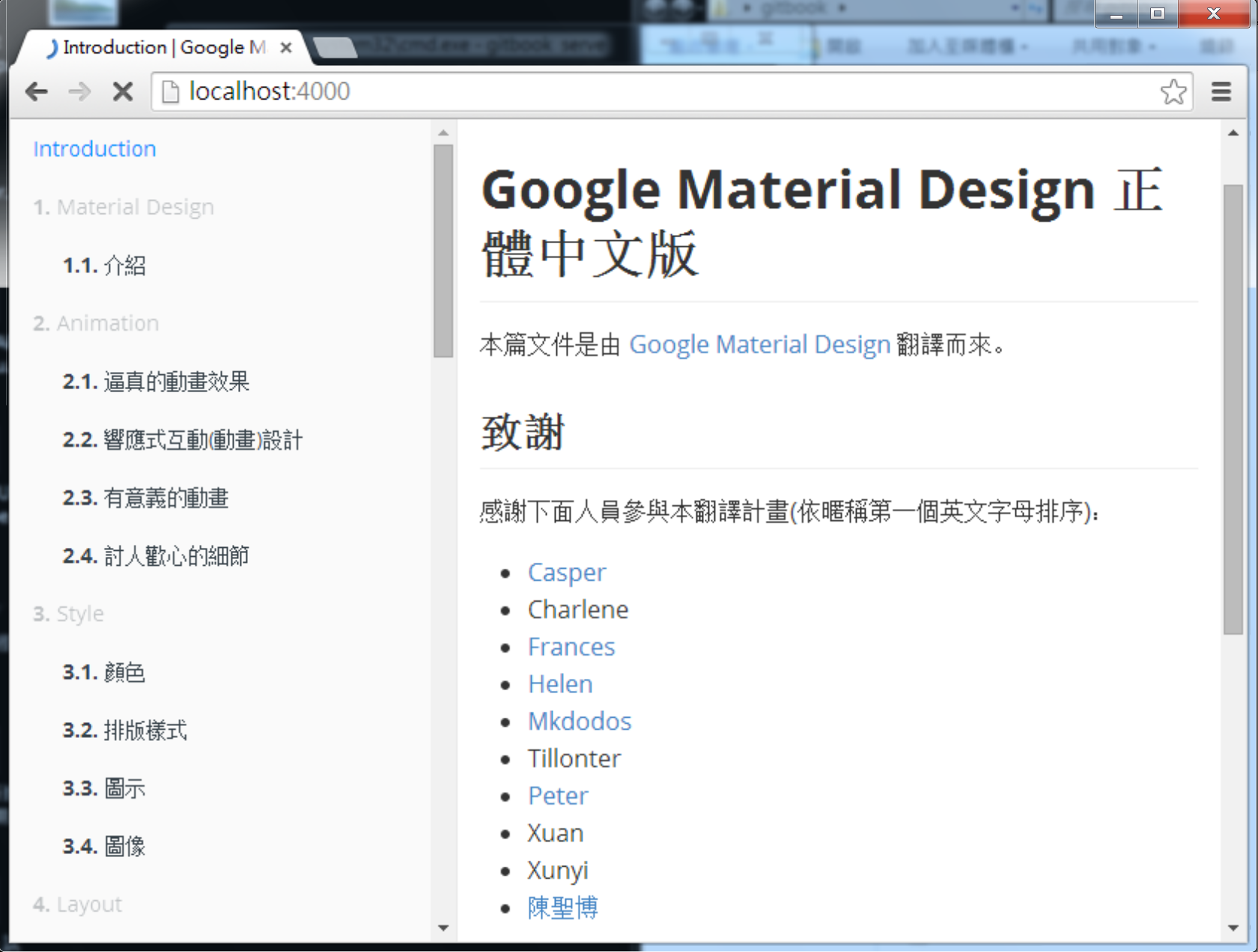Open section 2.3. 有意義的動畫

[145, 498]
